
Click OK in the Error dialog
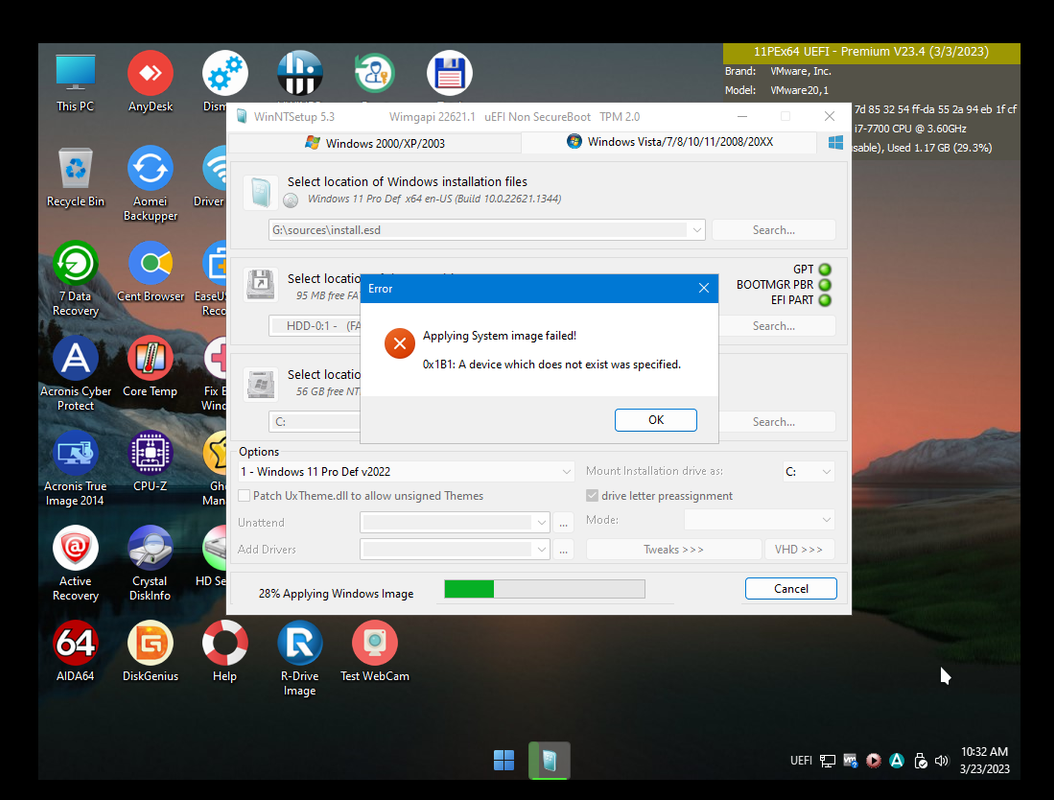pos(655,420)
